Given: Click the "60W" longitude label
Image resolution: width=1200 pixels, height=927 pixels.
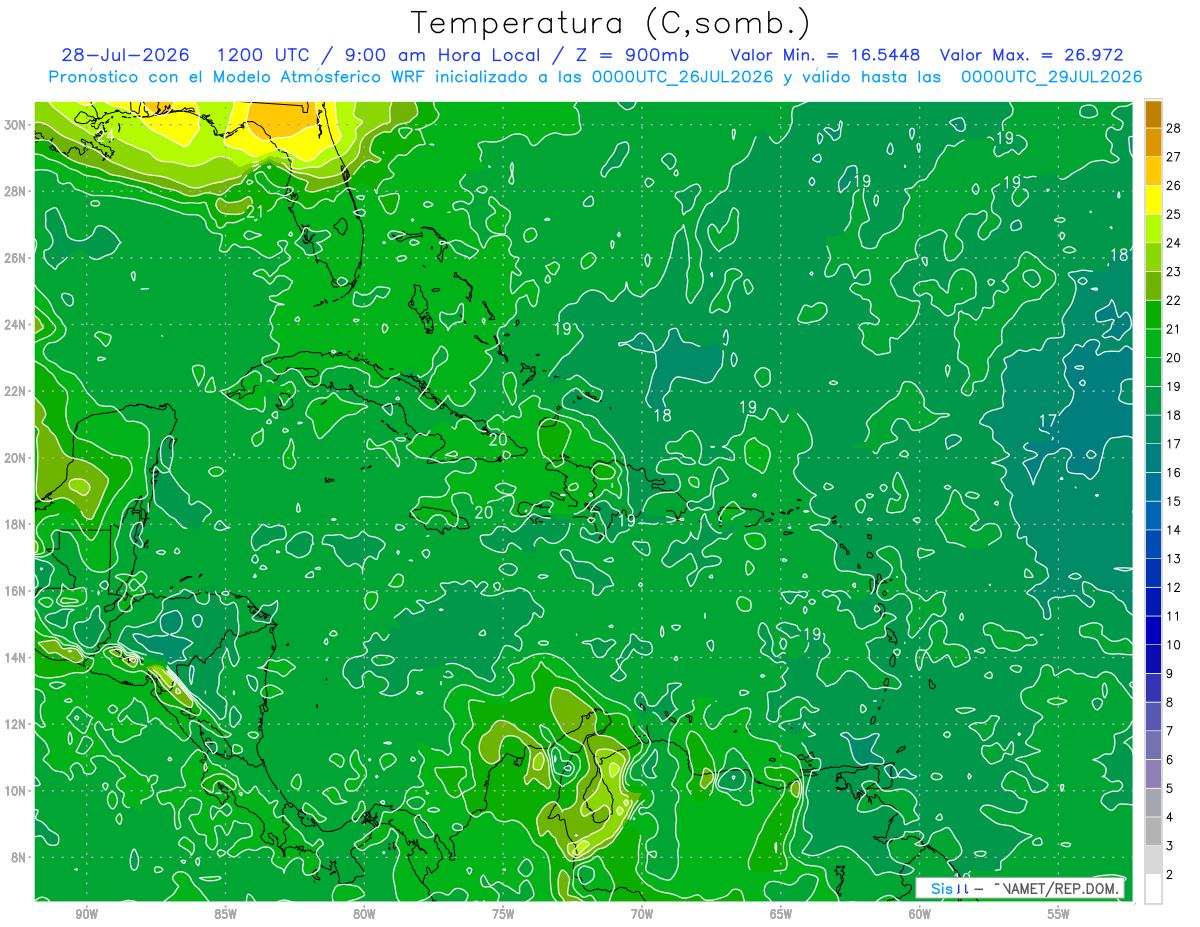Looking at the screenshot, I should (x=920, y=914).
